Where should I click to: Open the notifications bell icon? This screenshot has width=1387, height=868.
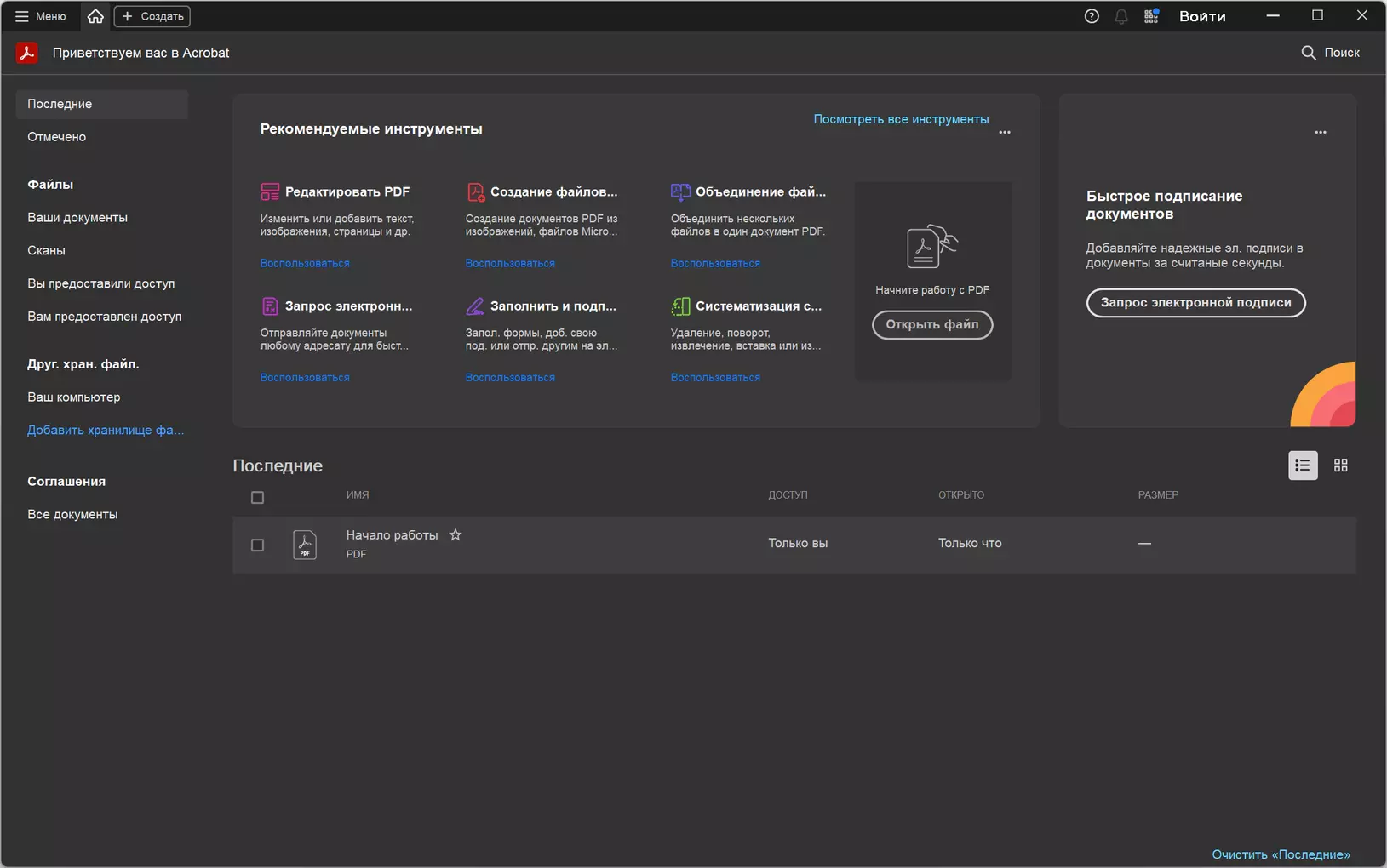click(1121, 16)
